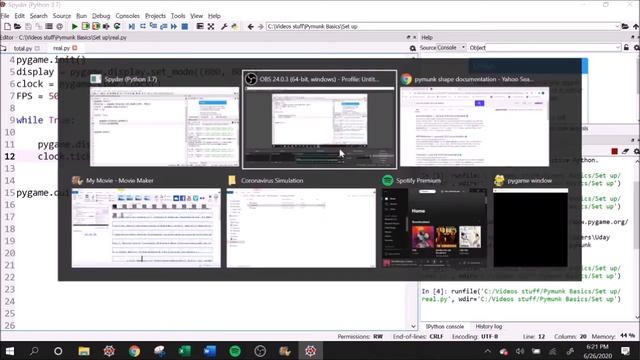Click the Debug file icon

(x=132, y=27)
